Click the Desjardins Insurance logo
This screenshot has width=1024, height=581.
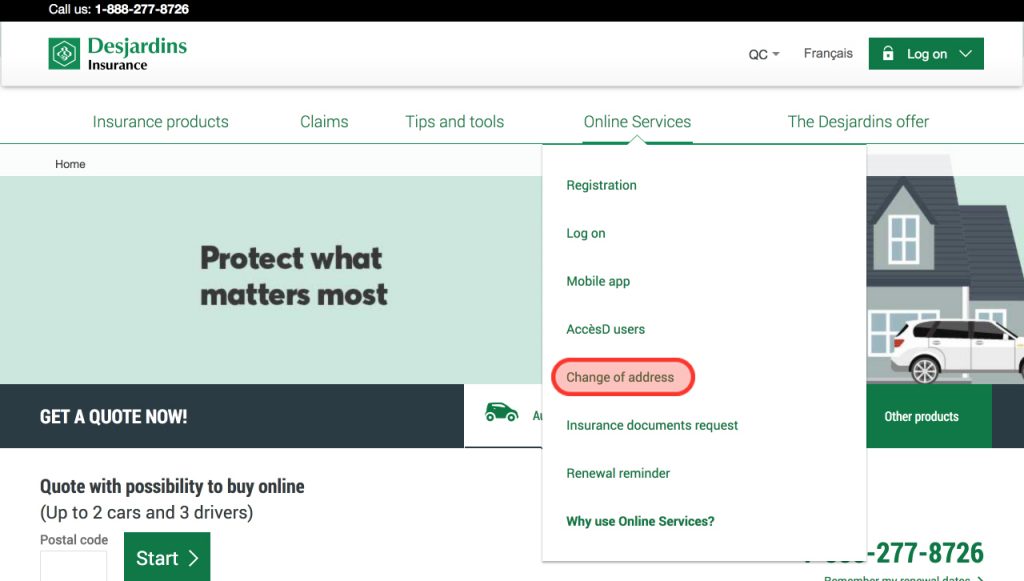tap(118, 54)
